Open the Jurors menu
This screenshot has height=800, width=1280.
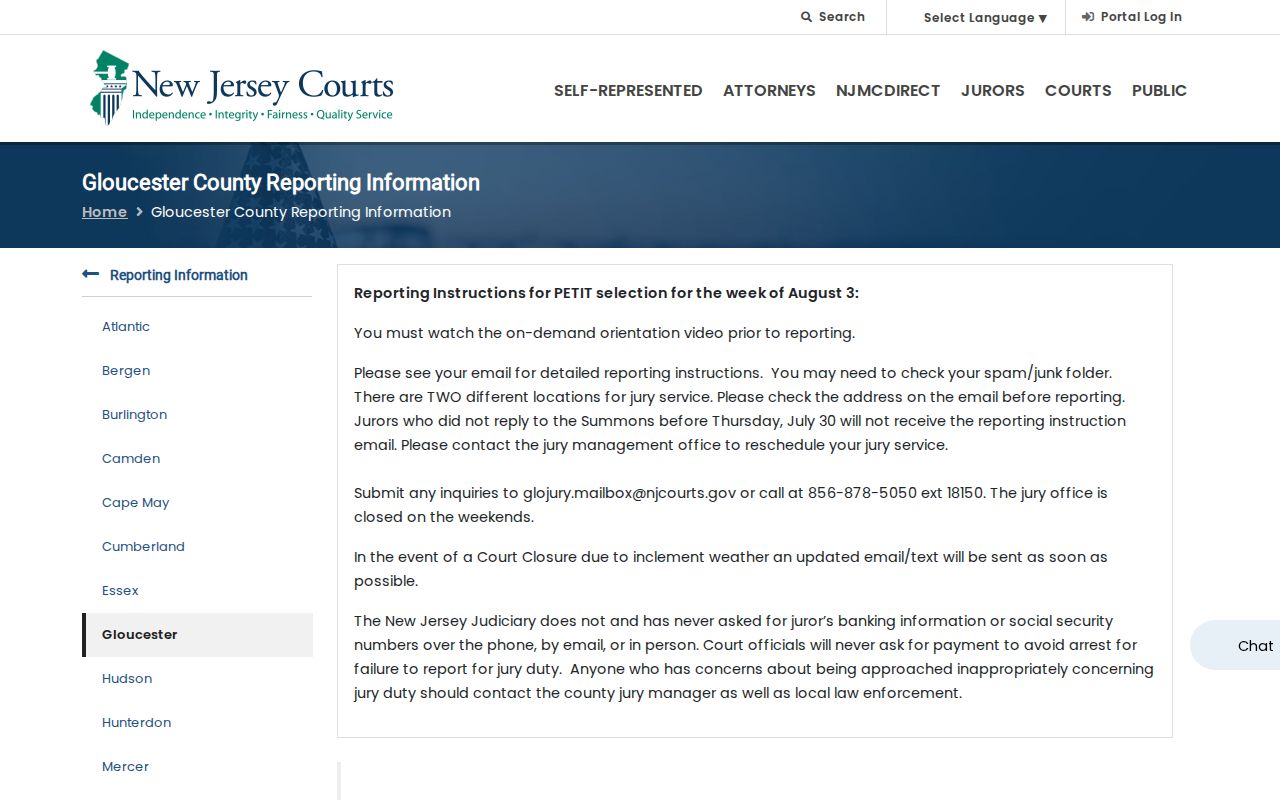click(993, 90)
